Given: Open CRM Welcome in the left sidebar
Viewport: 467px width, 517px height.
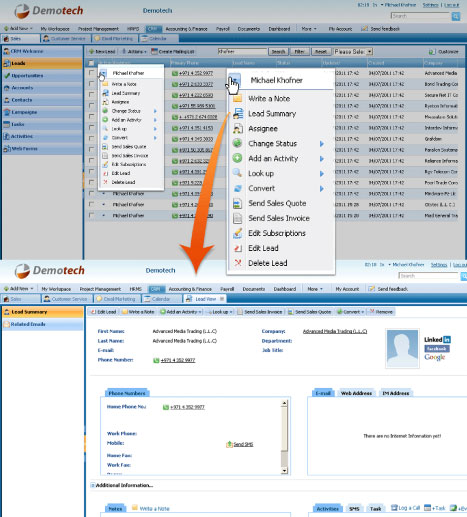Looking at the screenshot, I should coord(42,51).
